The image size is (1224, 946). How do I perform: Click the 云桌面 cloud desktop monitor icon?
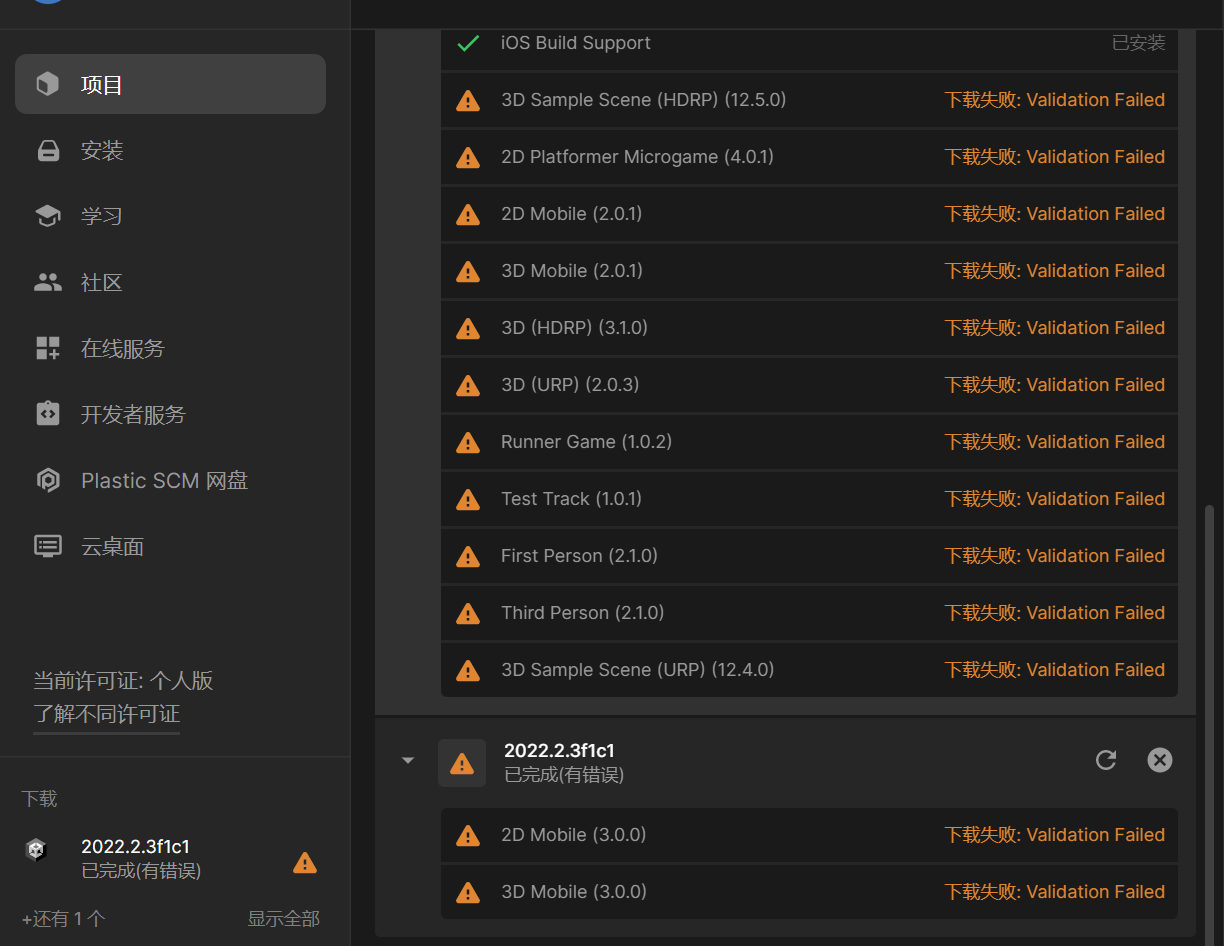pos(48,547)
